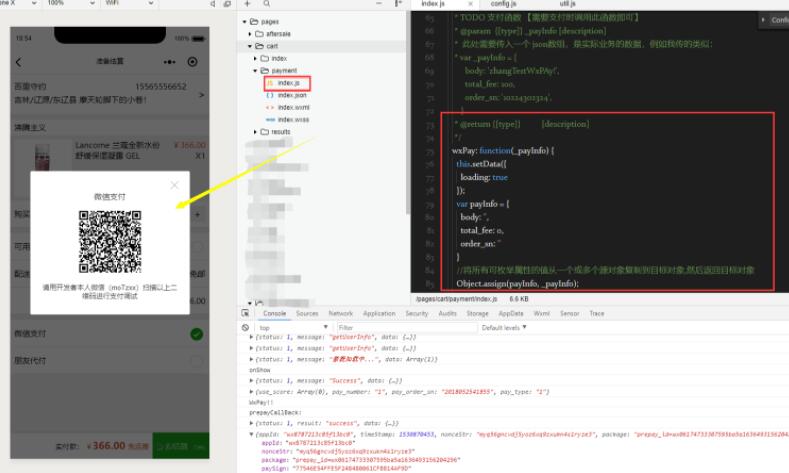Image resolution: width=789 pixels, height=473 pixels.
Task: Click the clear console icon
Action: pyautogui.click(x=245, y=328)
